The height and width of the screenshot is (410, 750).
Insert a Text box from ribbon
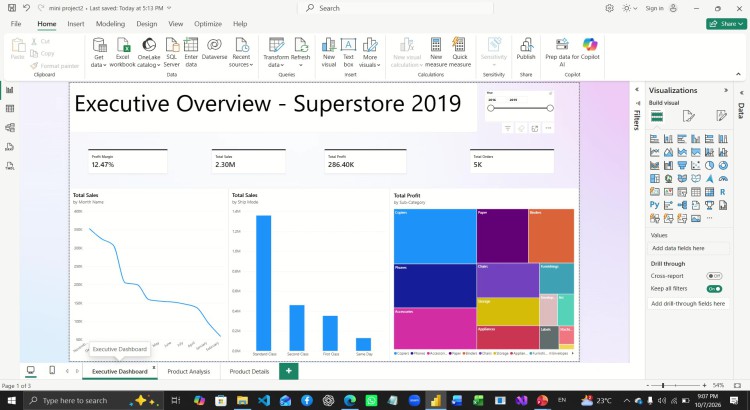click(x=348, y=53)
